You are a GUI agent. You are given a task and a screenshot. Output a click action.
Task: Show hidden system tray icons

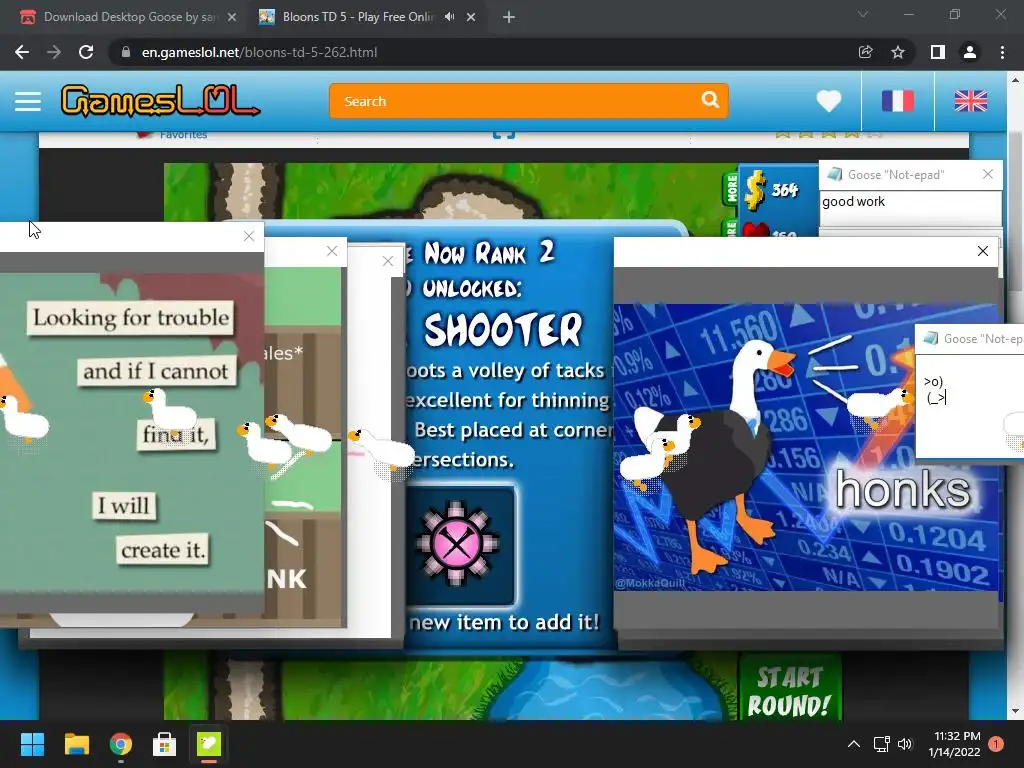pyautogui.click(x=854, y=744)
